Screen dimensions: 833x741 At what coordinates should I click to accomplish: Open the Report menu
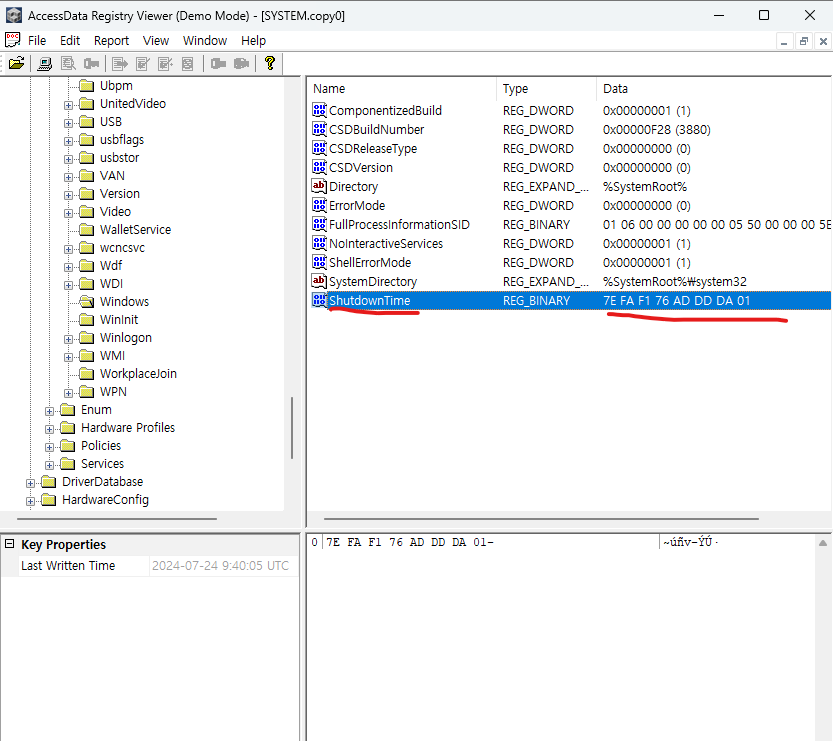pyautogui.click(x=112, y=40)
